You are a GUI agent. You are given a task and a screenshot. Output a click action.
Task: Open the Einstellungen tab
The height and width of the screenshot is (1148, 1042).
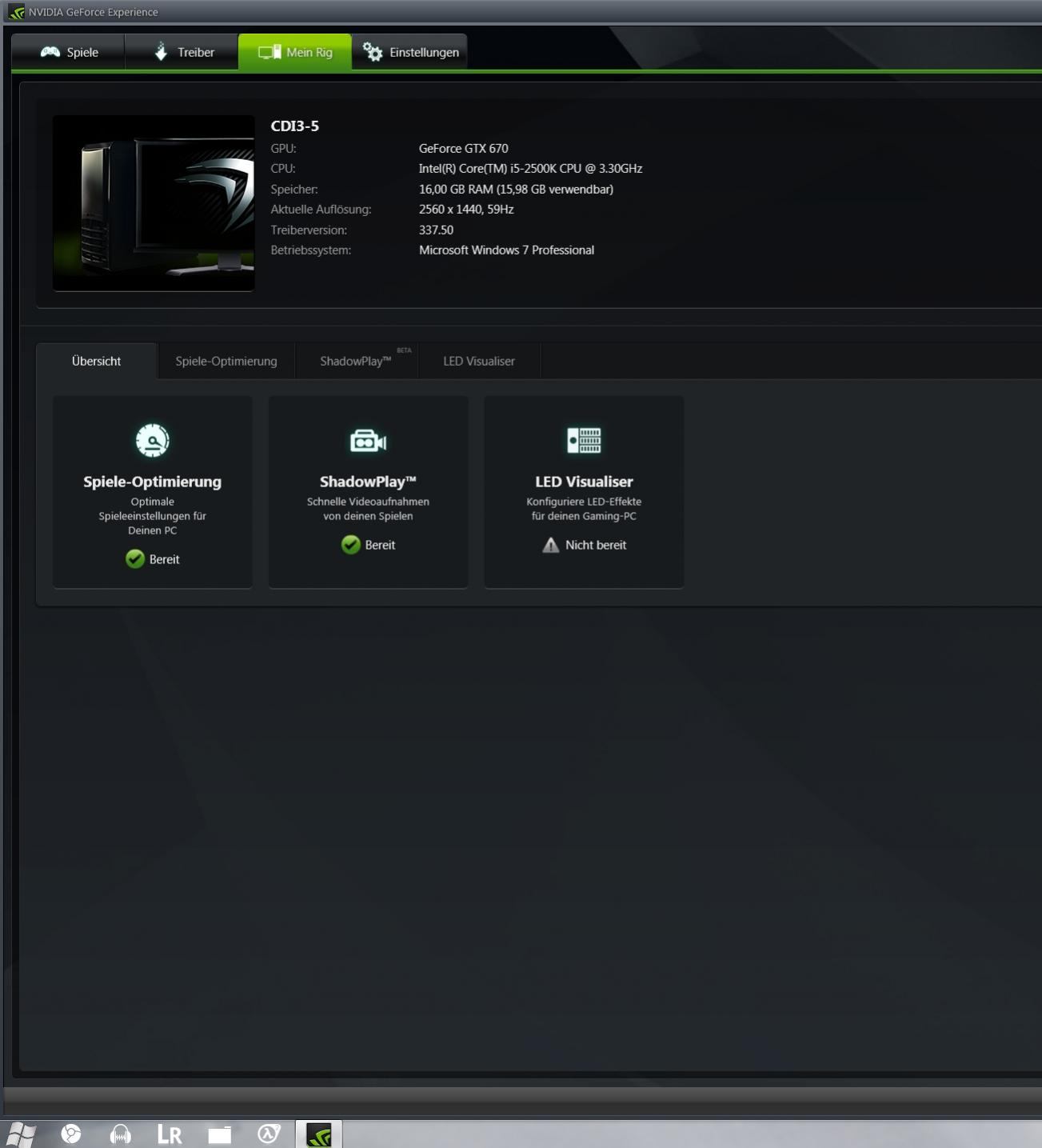tap(409, 52)
